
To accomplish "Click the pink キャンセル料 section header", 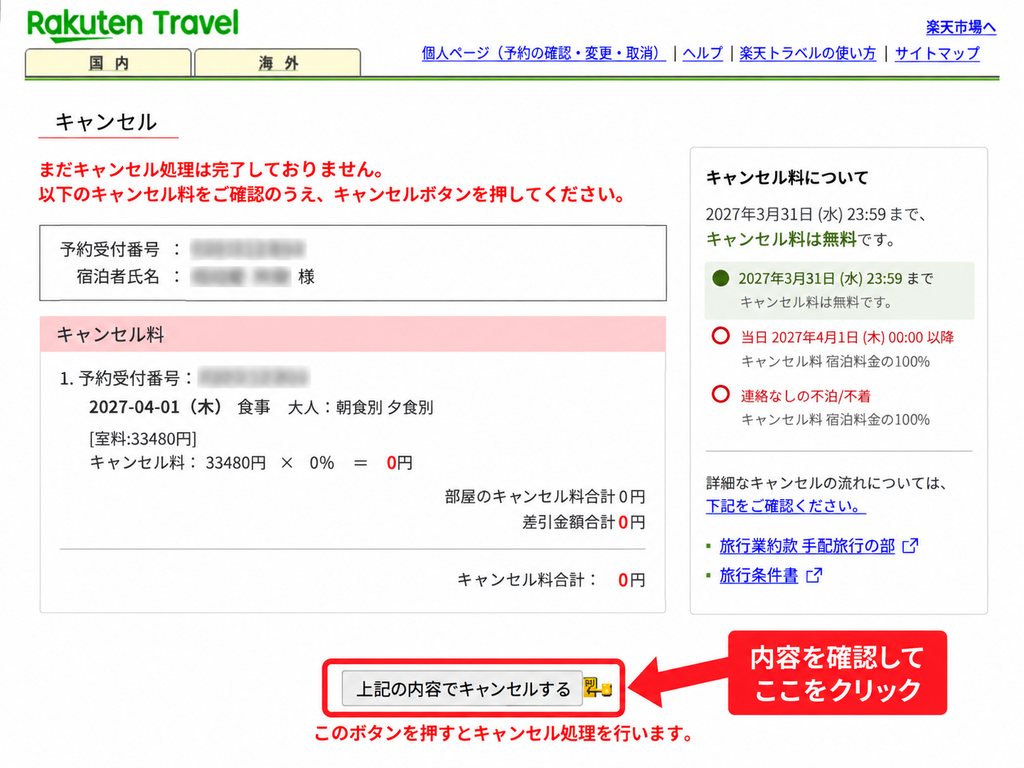I will coord(353,334).
